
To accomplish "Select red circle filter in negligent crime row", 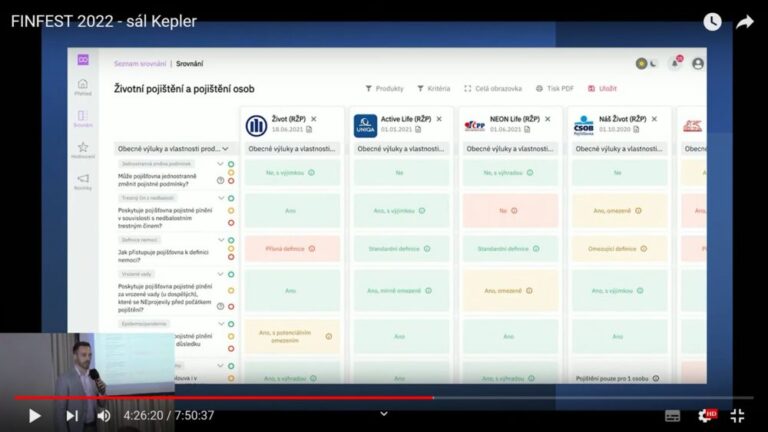I will (231, 223).
